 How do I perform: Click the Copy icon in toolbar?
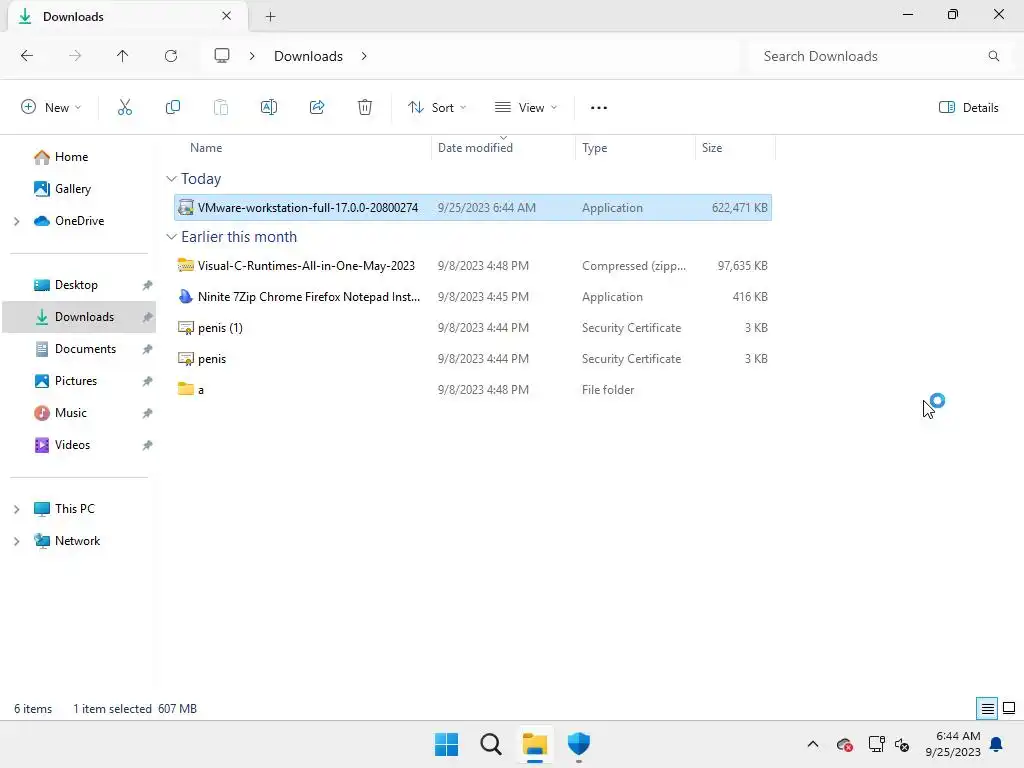(172, 108)
